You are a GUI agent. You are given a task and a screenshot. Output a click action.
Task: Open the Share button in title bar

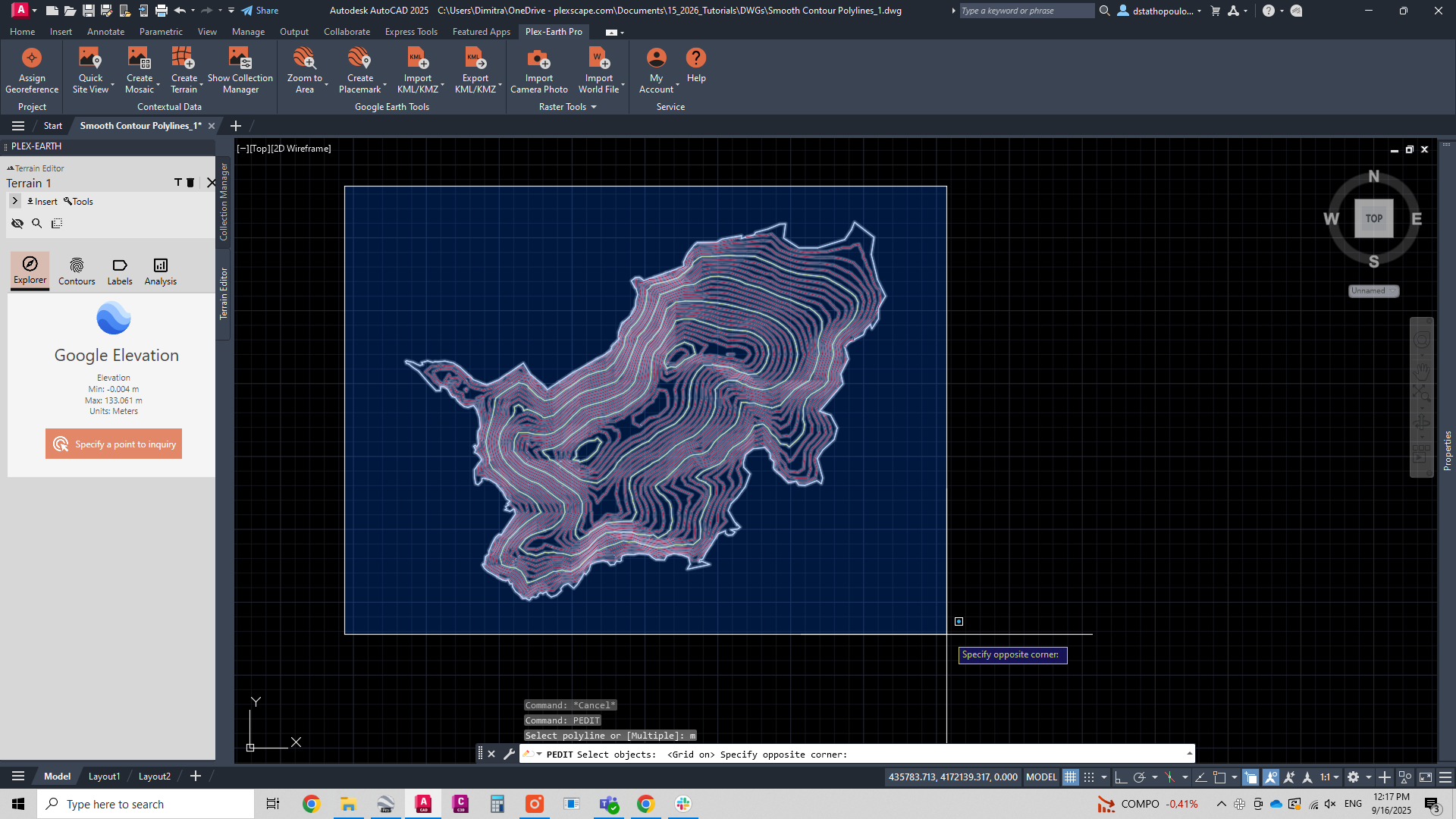click(260, 11)
